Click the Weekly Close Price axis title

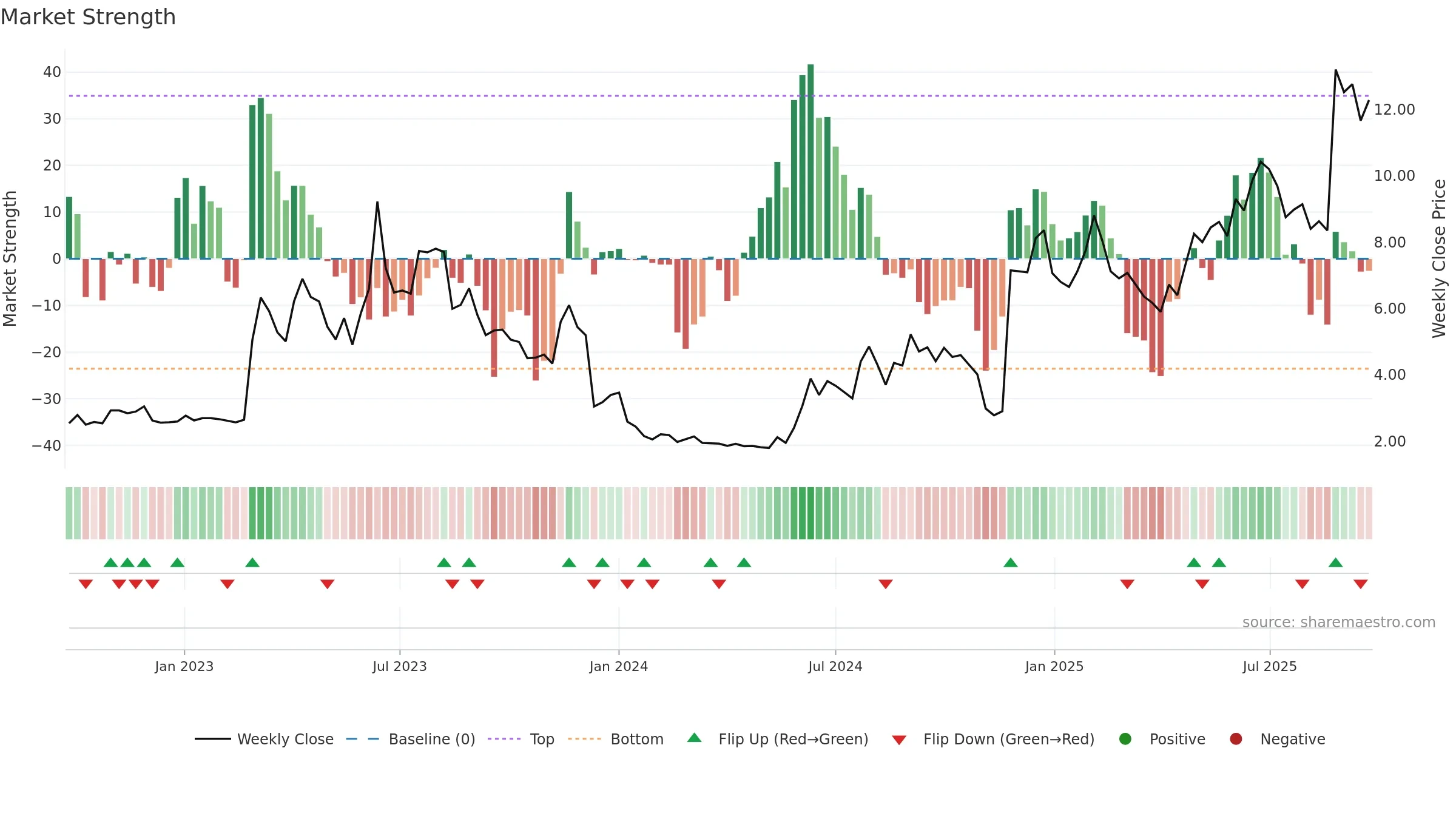[1439, 258]
